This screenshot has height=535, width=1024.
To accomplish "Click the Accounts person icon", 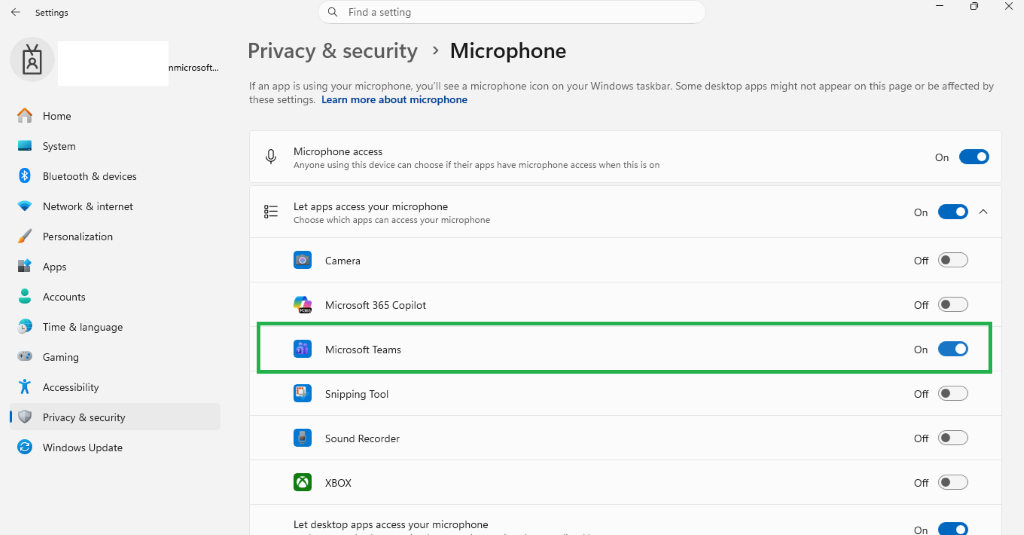I will coord(25,296).
